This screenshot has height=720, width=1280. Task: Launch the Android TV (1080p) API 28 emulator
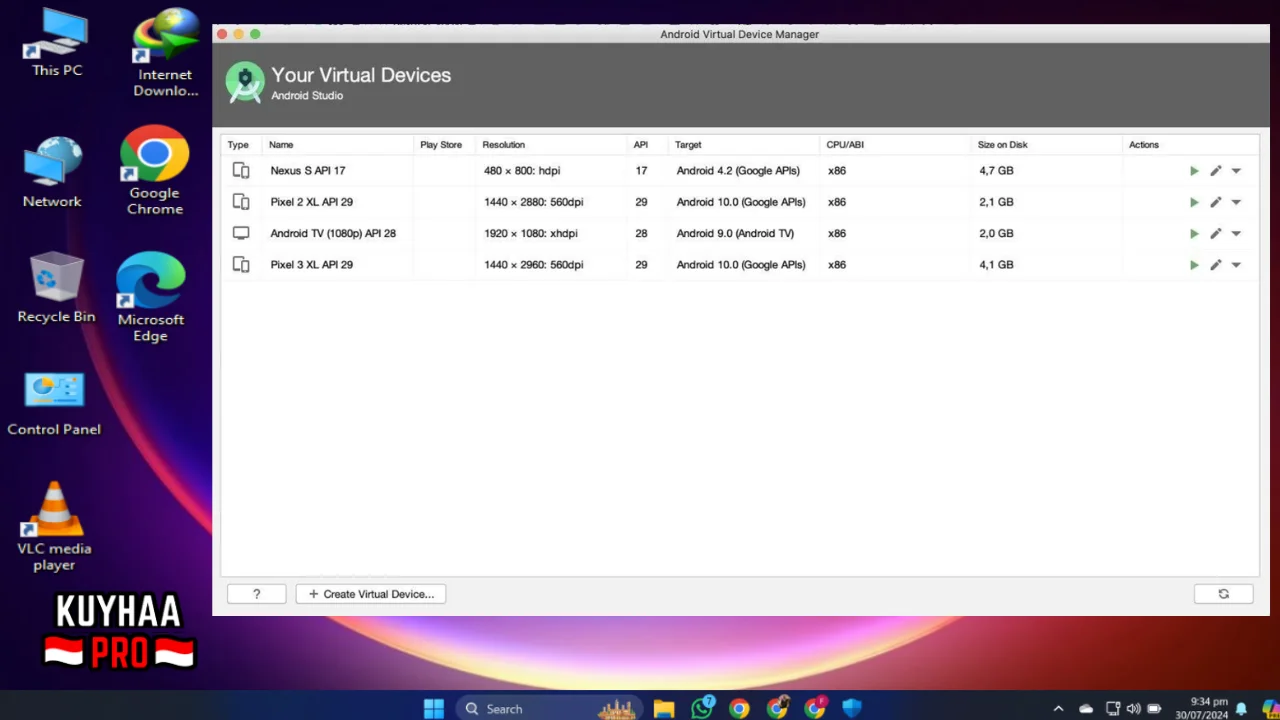(x=1194, y=233)
